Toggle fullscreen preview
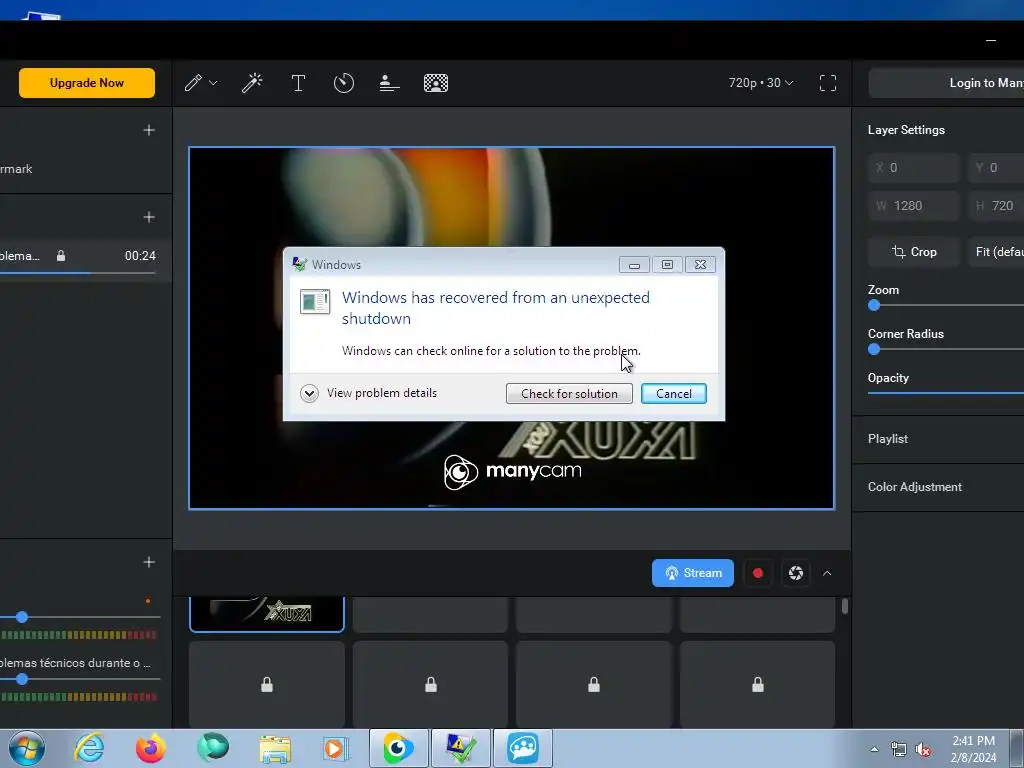The width and height of the screenshot is (1024, 768). [x=827, y=83]
